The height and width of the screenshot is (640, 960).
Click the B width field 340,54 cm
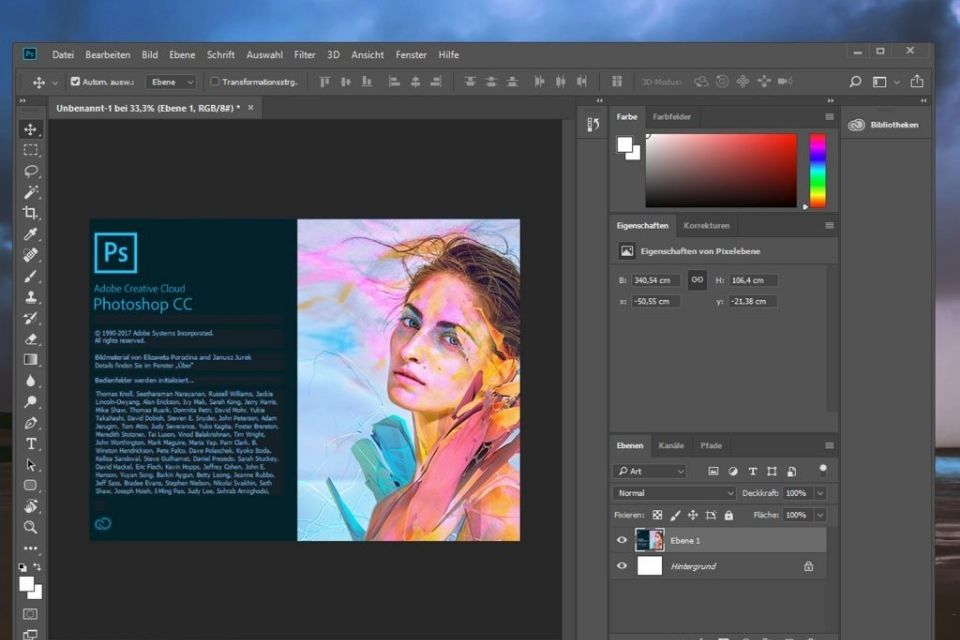pos(655,280)
